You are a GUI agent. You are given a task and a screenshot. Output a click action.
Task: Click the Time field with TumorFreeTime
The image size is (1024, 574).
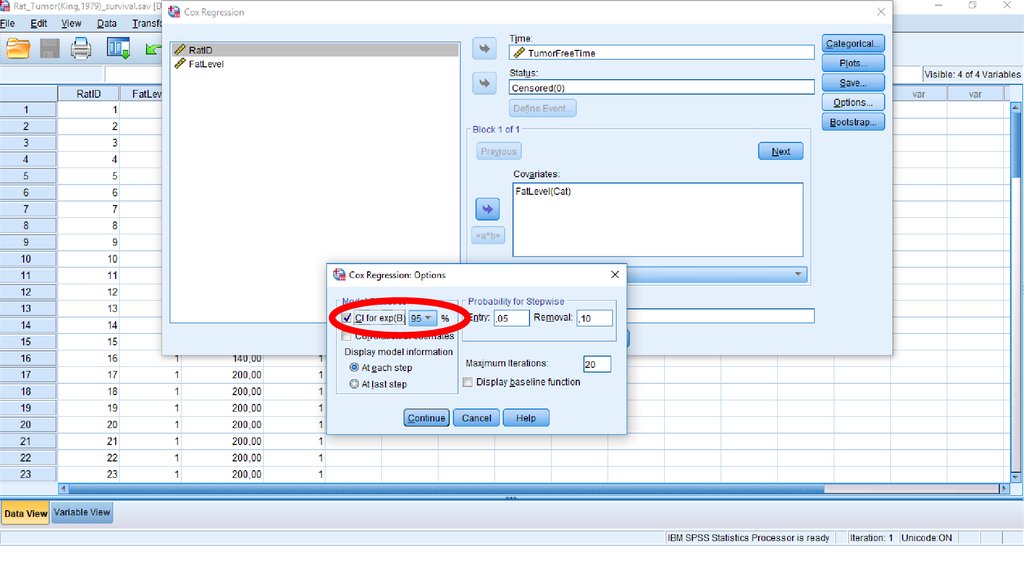662,53
